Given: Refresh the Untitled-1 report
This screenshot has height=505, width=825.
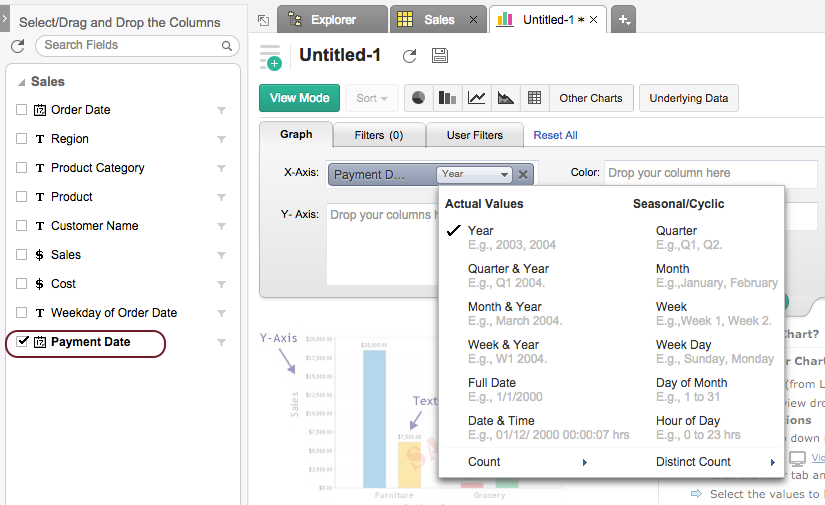Looking at the screenshot, I should [409, 57].
